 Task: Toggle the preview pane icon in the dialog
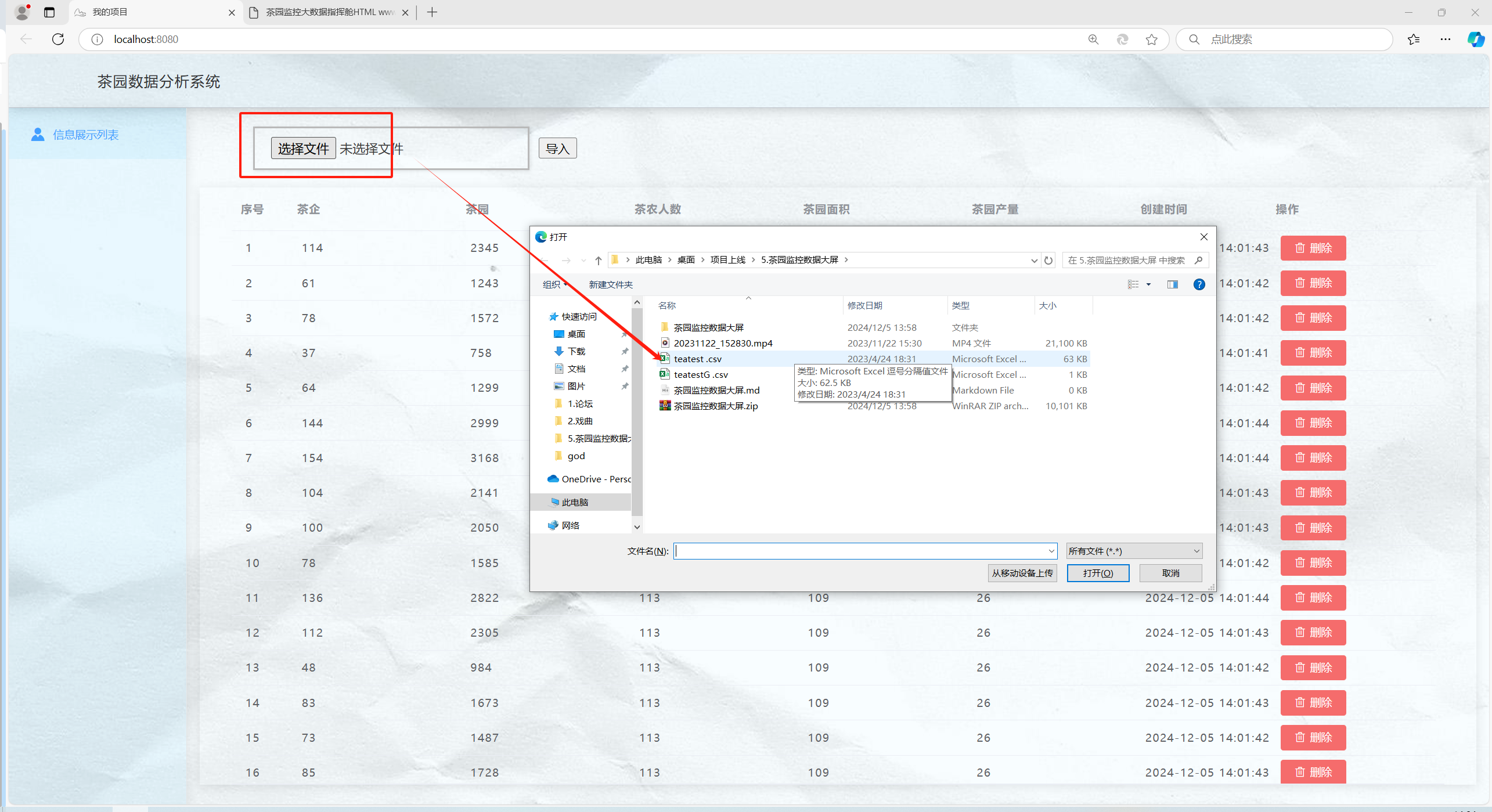coord(1172,284)
